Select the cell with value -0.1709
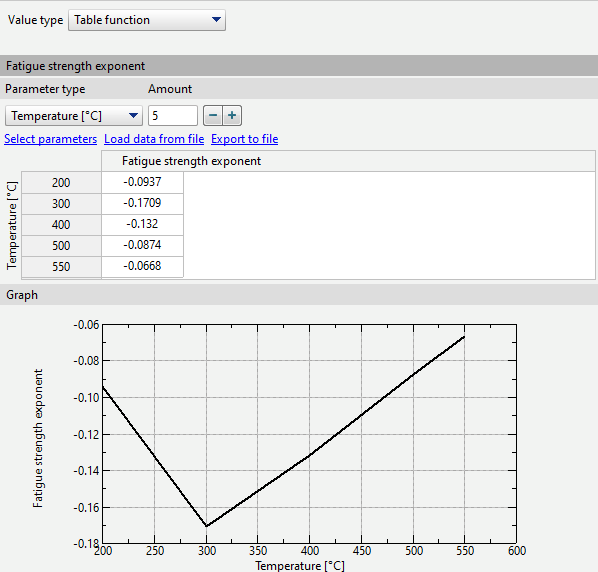Viewport: 598px width, 572px height. (142, 203)
